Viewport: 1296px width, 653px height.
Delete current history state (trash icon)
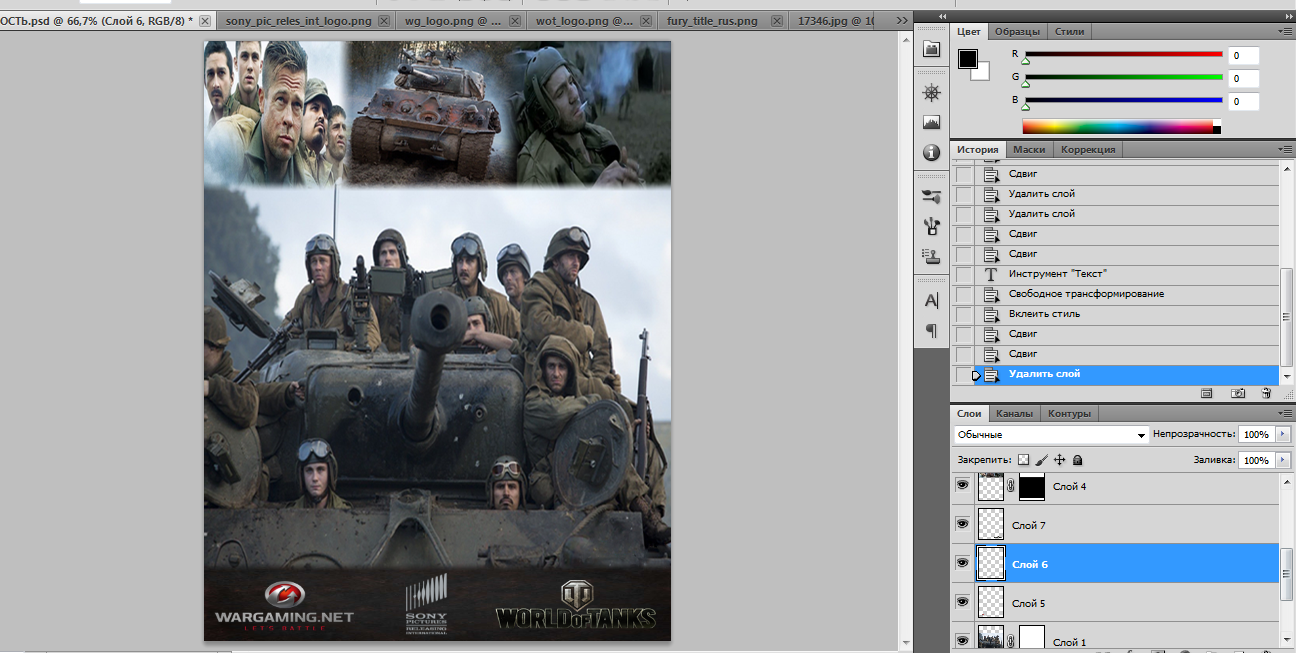pos(1266,394)
